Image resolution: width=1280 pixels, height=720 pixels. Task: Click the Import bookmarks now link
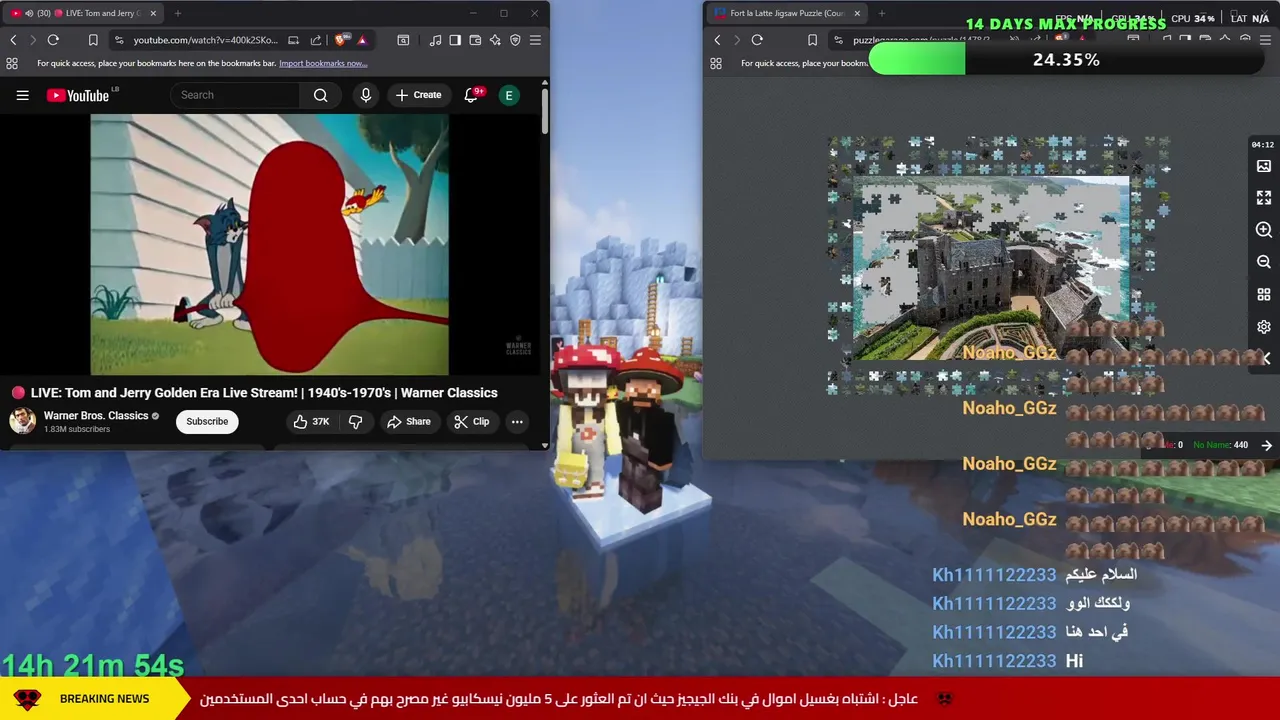tap(323, 63)
